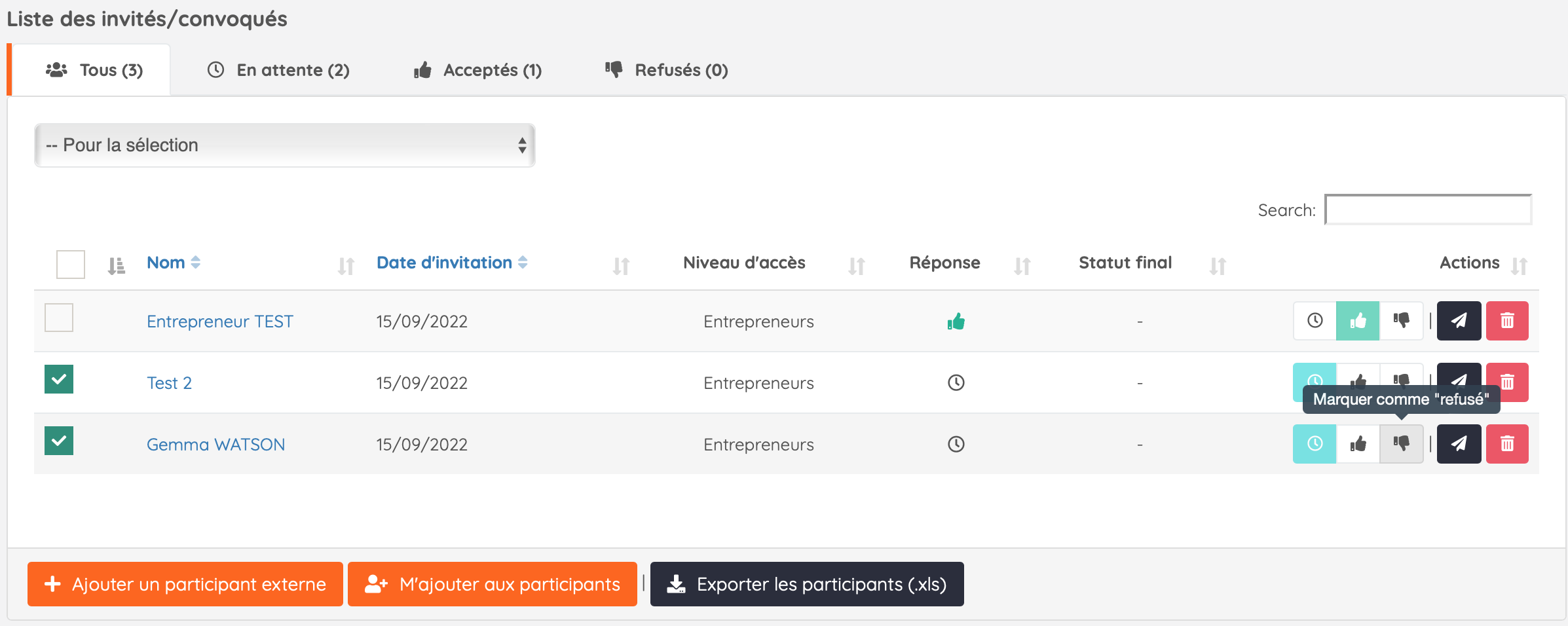The width and height of the screenshot is (1568, 626).
Task: Sort table by Nom column
Action: 174,263
